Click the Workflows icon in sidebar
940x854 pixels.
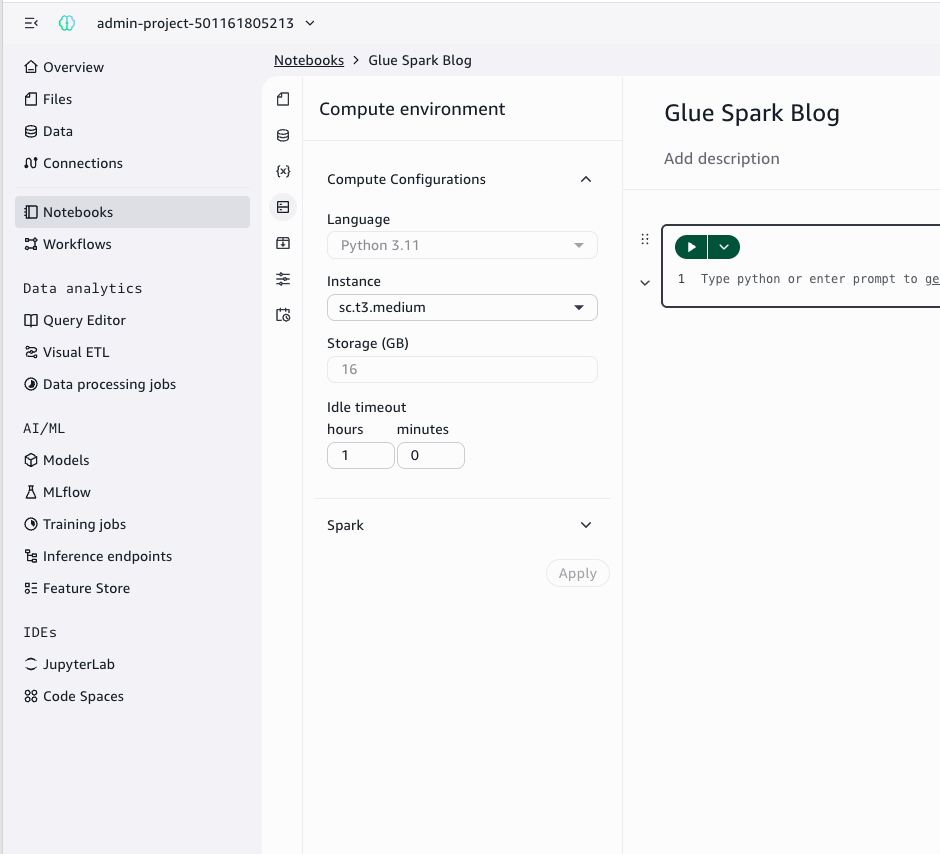(x=31, y=244)
